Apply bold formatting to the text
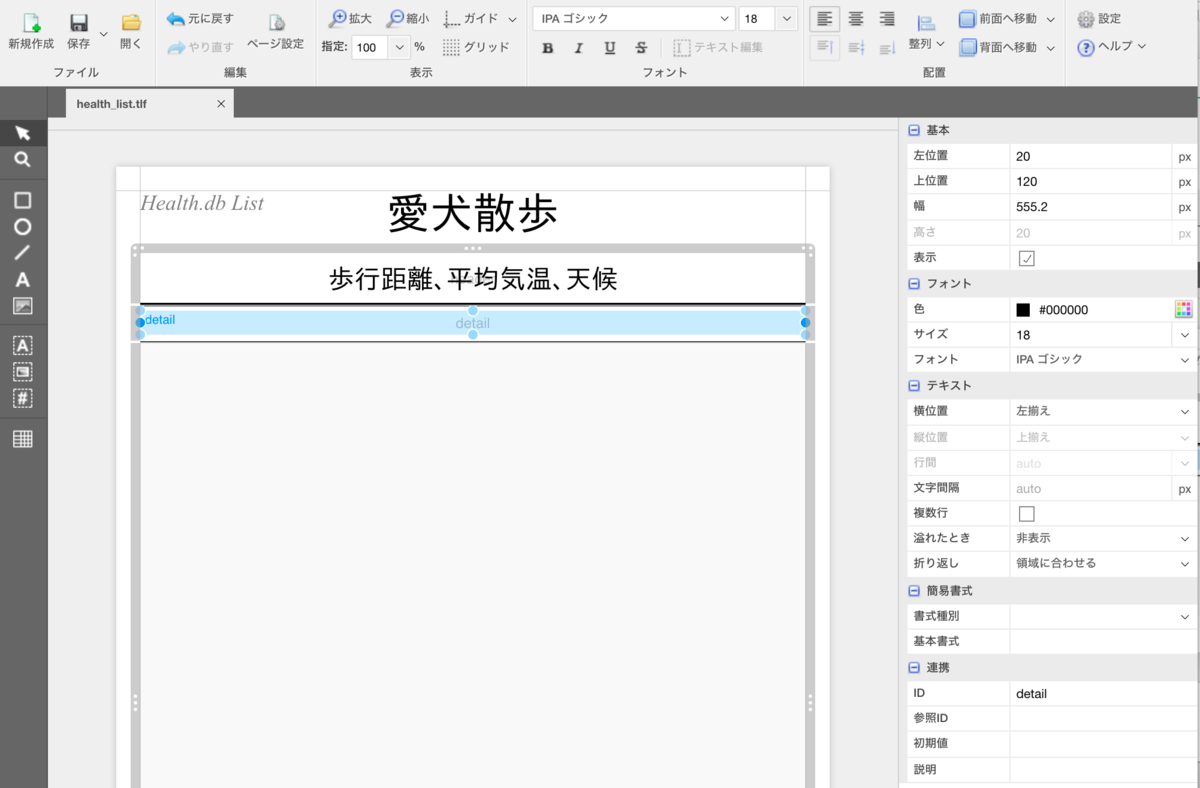The image size is (1200, 788). pos(548,47)
